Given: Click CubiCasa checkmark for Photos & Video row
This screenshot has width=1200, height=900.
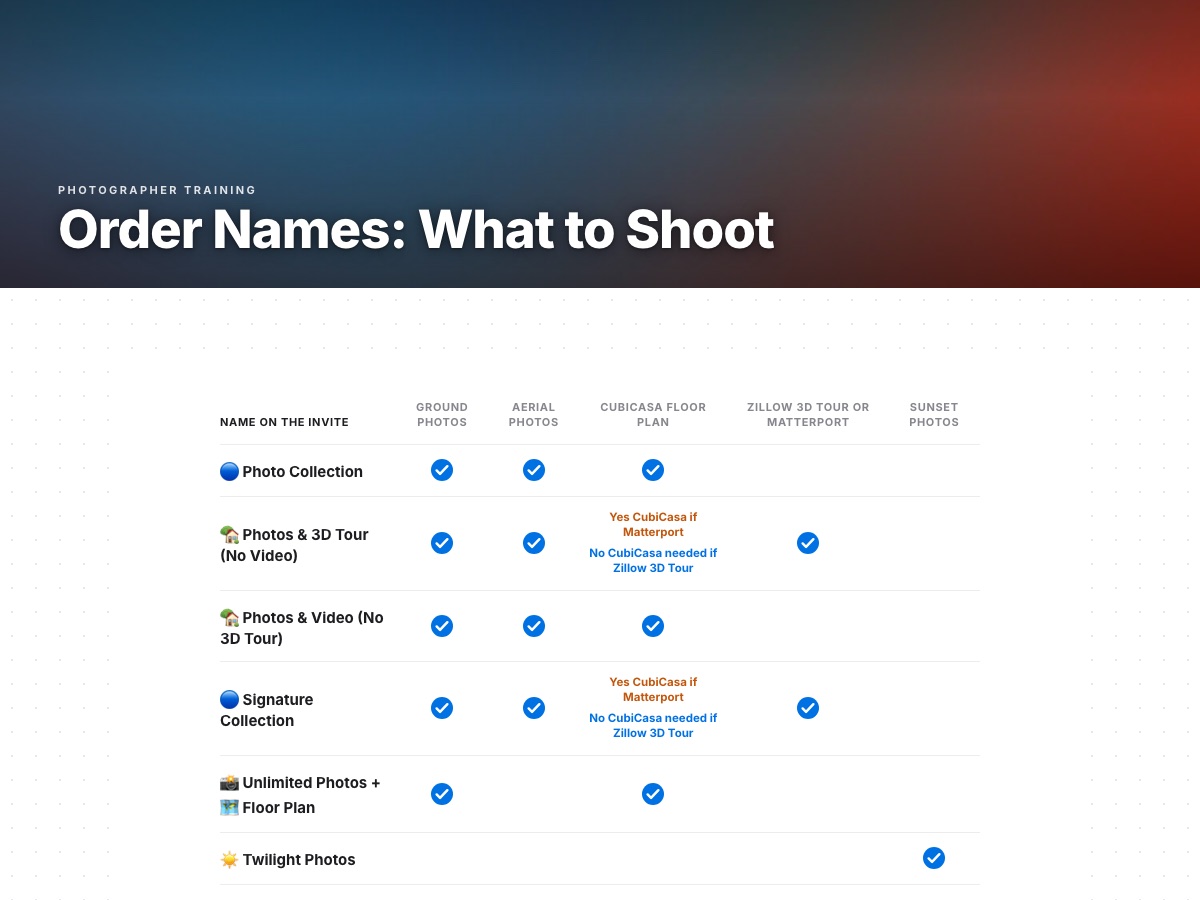Looking at the screenshot, I should [x=653, y=626].
